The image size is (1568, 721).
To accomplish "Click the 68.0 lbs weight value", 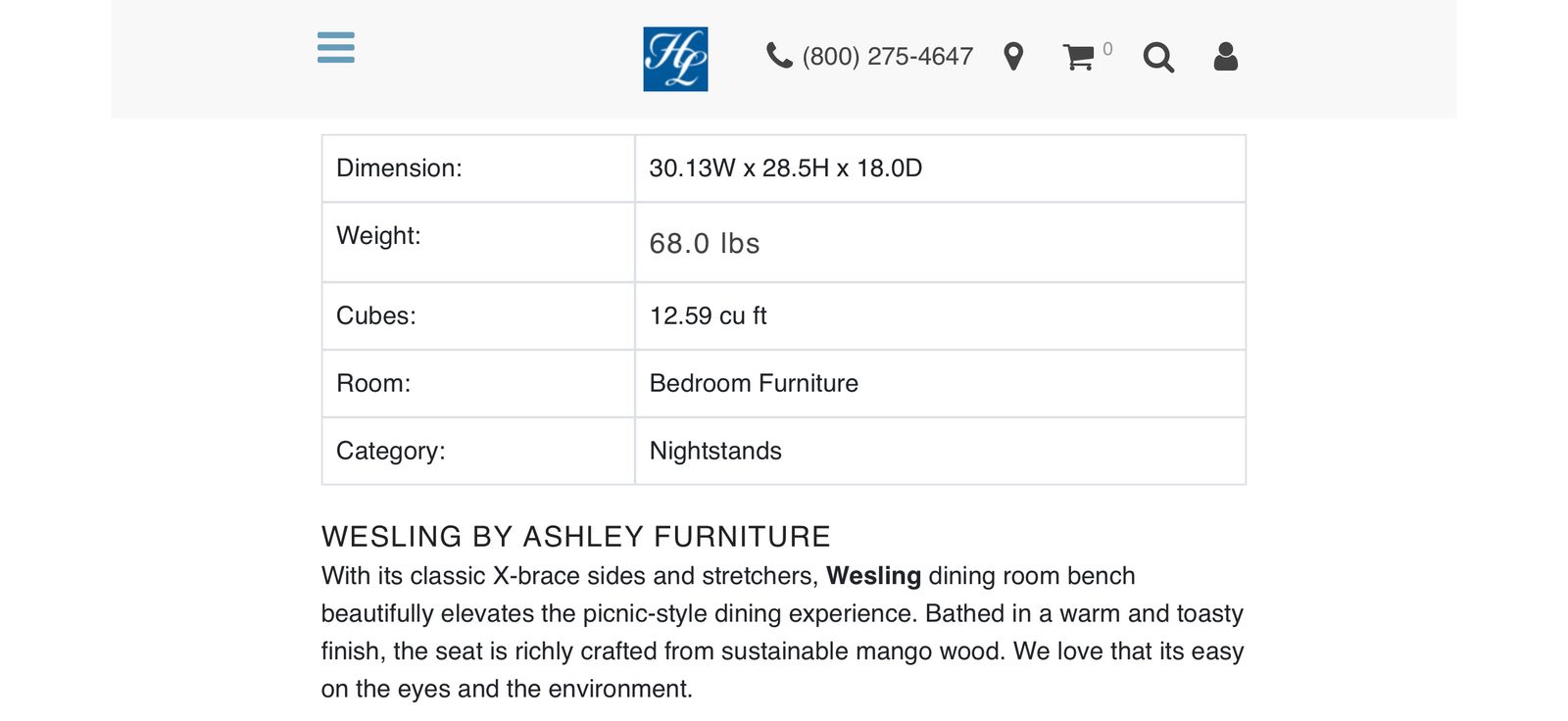I will tap(705, 243).
